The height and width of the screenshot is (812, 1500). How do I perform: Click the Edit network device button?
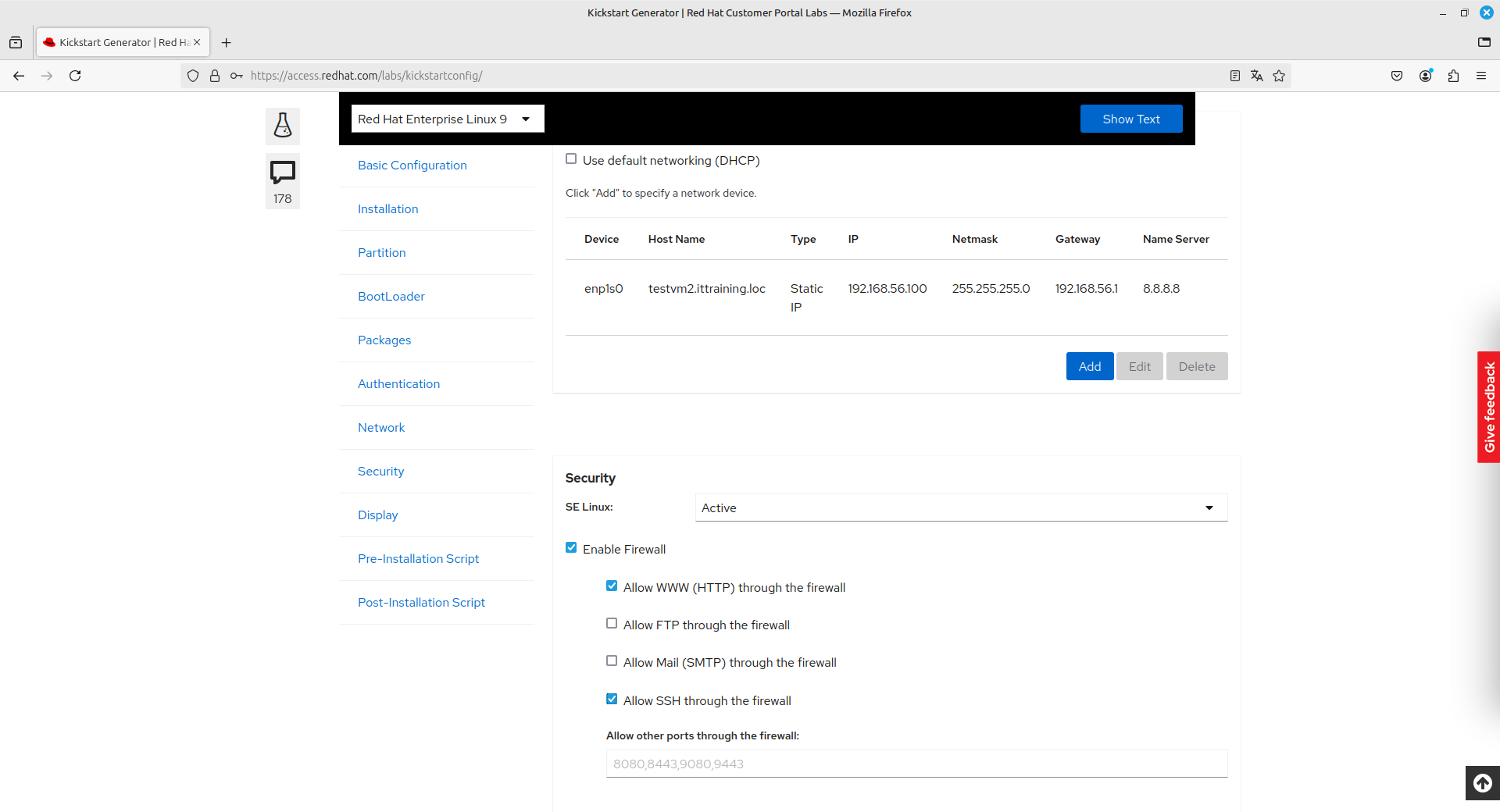[x=1140, y=366]
